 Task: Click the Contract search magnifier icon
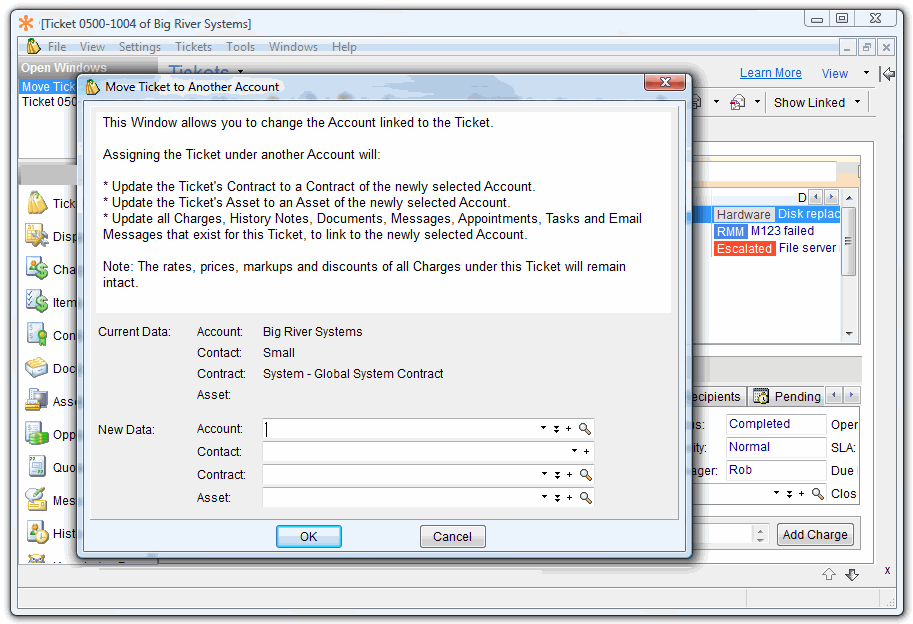point(586,475)
